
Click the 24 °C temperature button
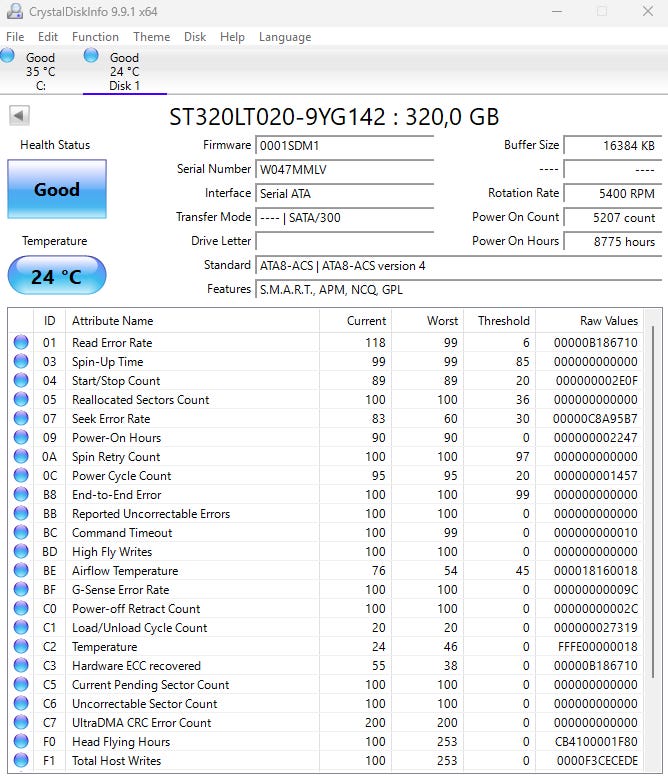[x=57, y=276]
